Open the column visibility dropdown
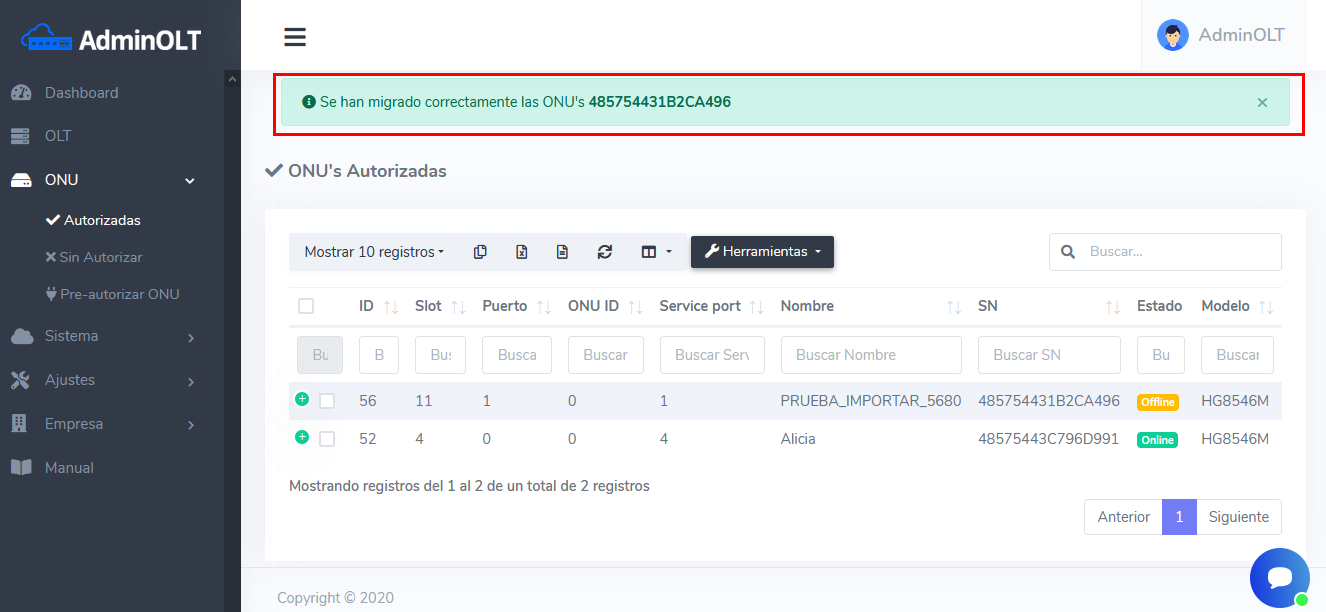1326x612 pixels. 656,252
